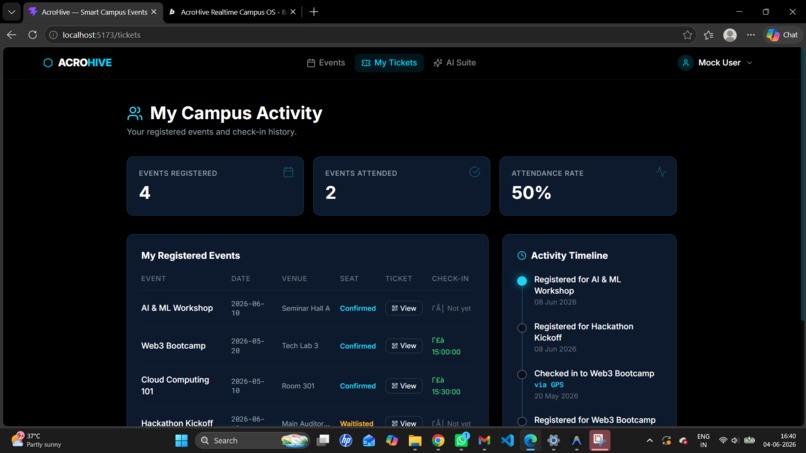Close the AcroHive Realtime Campus OS tab
Image resolution: width=806 pixels, height=453 pixels.
click(293, 12)
